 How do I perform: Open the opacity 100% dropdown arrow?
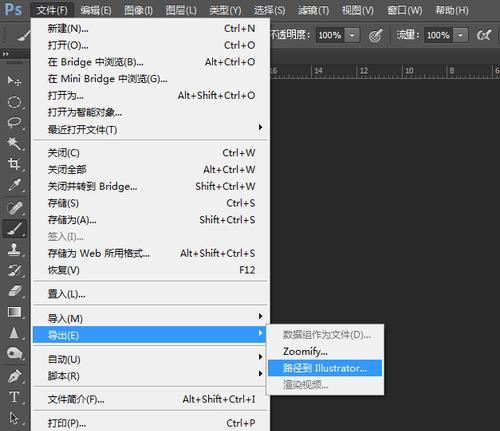(352, 35)
